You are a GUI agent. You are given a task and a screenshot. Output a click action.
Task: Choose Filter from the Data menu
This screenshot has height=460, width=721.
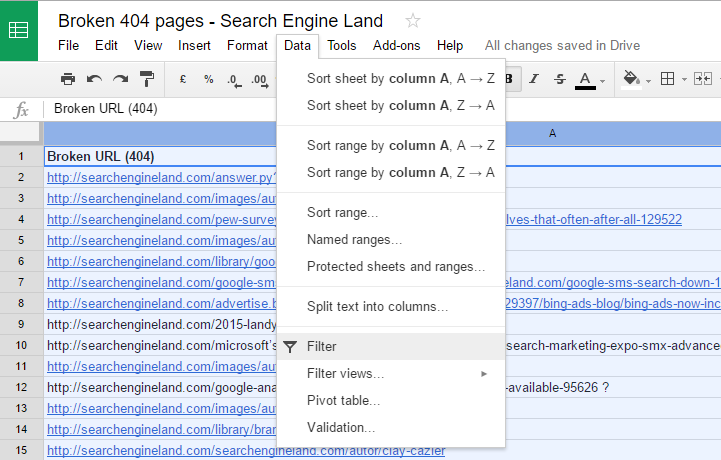(x=322, y=346)
